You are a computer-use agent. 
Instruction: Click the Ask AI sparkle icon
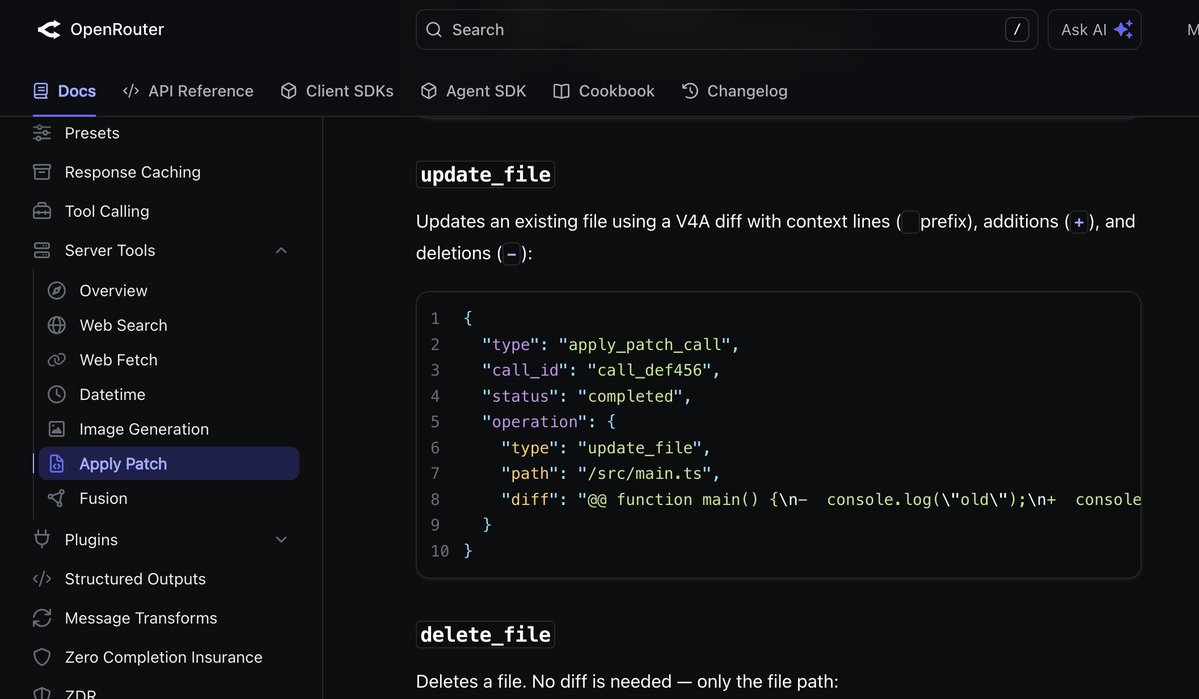[x=1123, y=30]
